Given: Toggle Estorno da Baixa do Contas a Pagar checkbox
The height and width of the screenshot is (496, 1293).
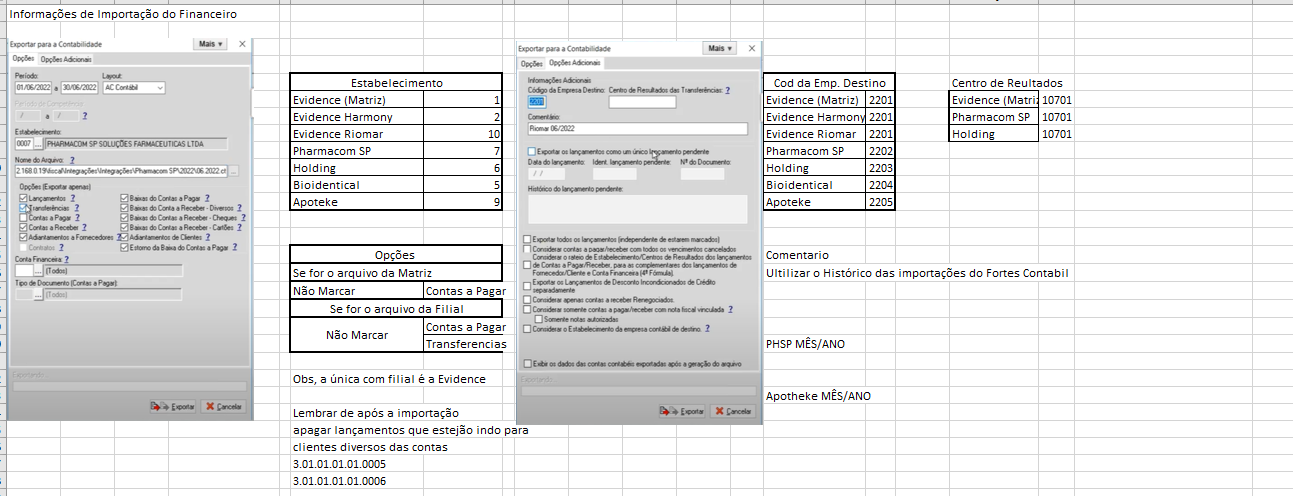Looking at the screenshot, I should pyautogui.click(x=124, y=247).
